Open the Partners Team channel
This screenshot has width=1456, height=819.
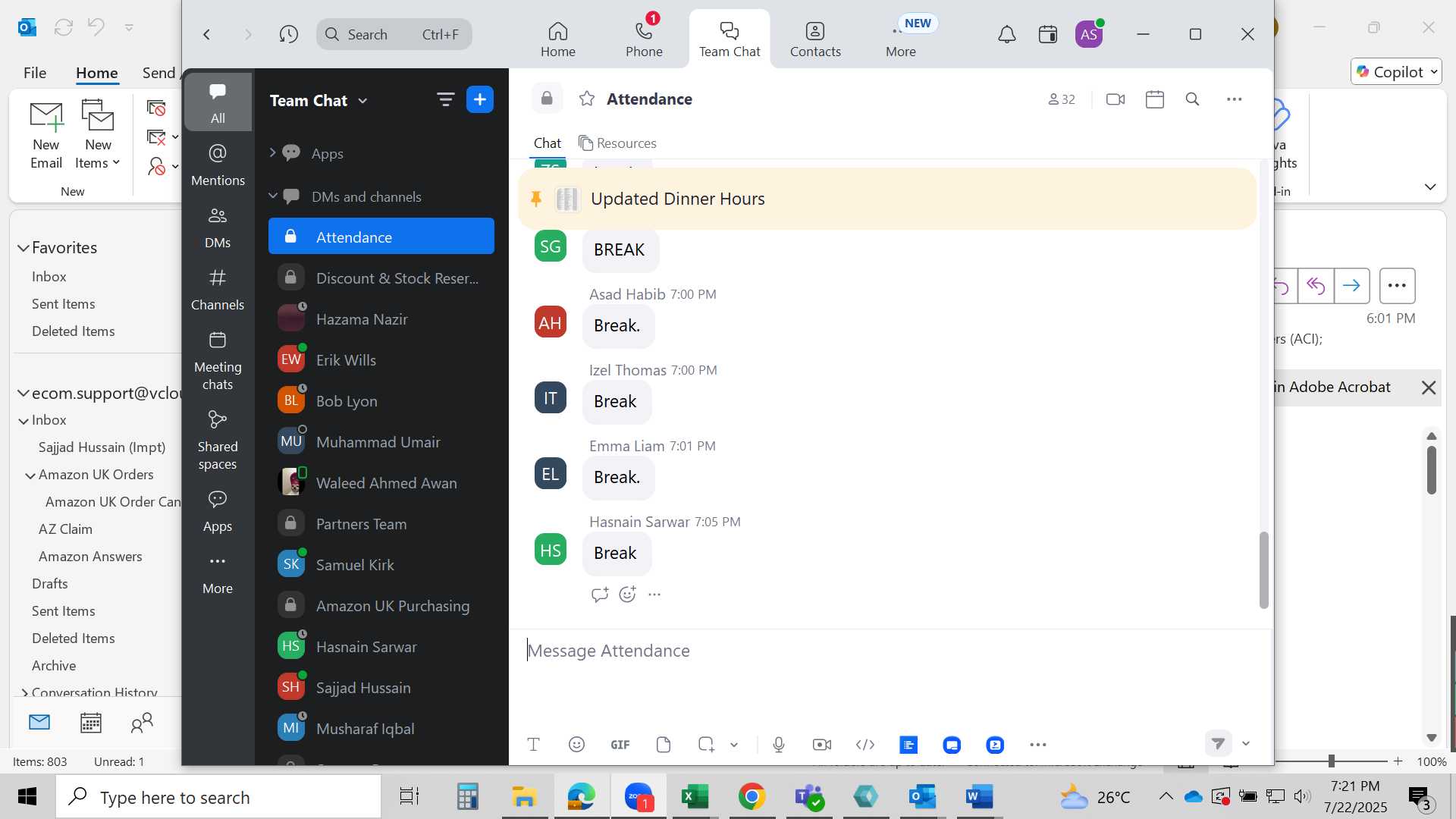point(381,524)
